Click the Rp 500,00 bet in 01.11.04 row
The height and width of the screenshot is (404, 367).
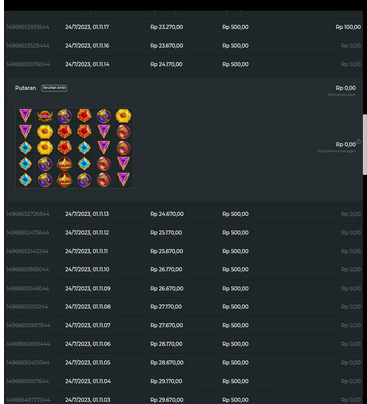(x=235, y=381)
